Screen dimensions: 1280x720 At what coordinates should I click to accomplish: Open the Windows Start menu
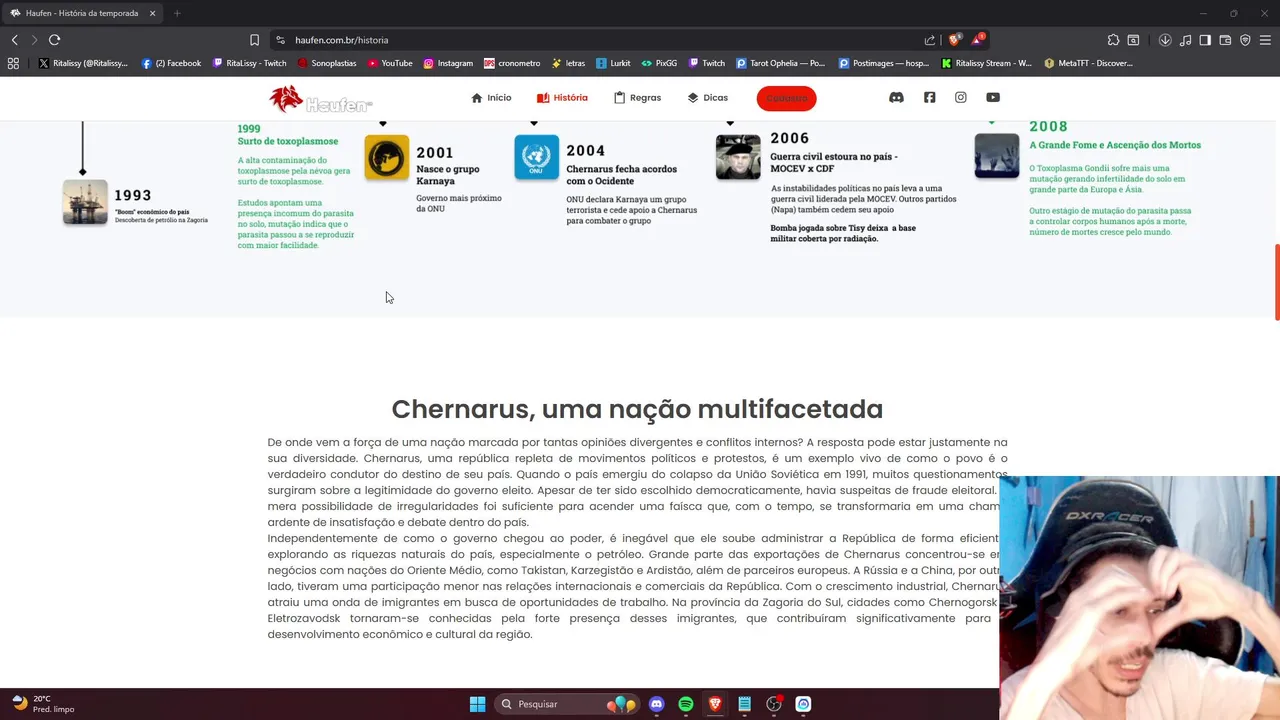tap(477, 704)
